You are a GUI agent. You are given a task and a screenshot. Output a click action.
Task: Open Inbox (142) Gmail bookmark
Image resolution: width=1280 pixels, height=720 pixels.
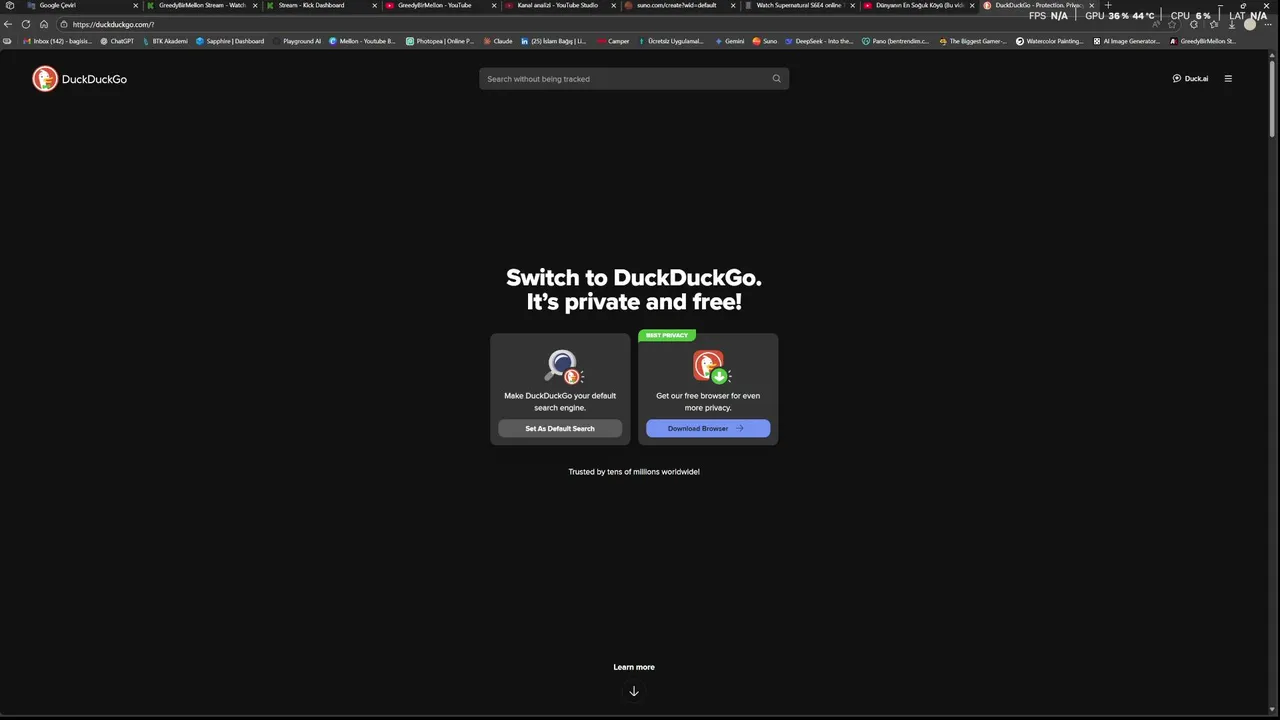click(x=57, y=42)
